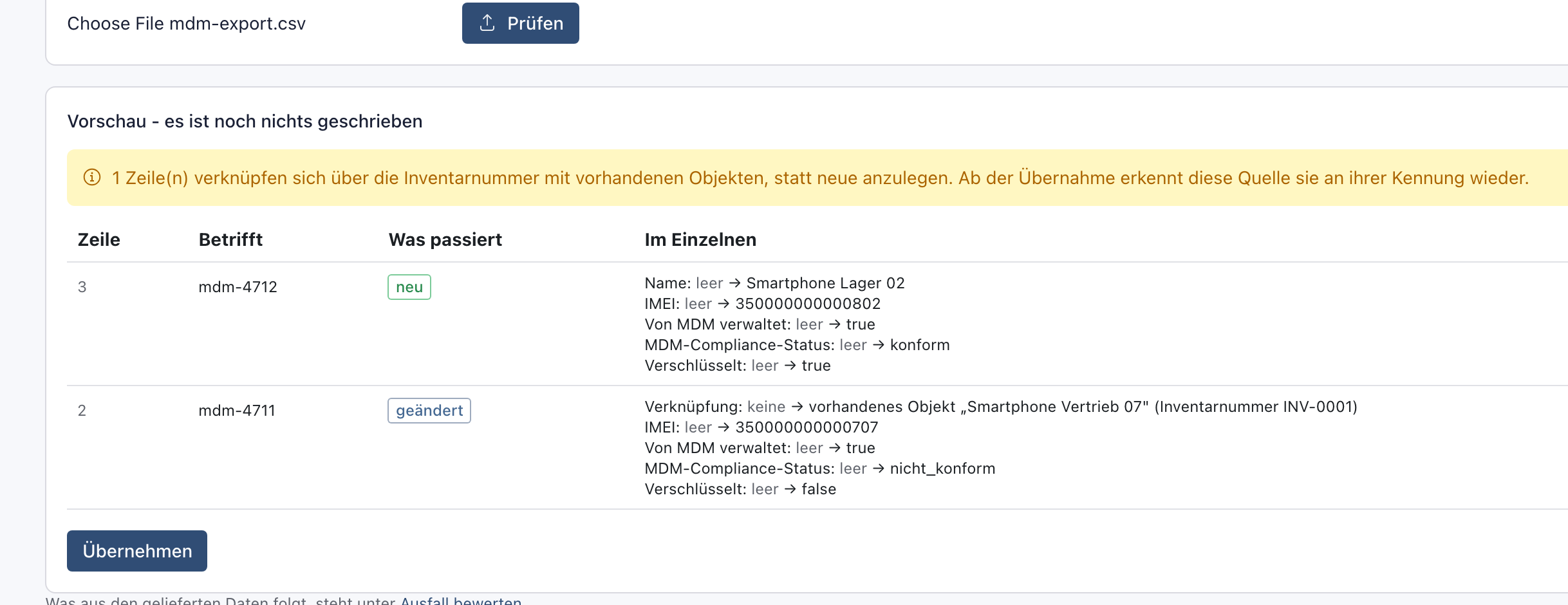Screen dimensions: 1568x605
Task: Click row number 2 in Zeile column
Action: (82, 411)
